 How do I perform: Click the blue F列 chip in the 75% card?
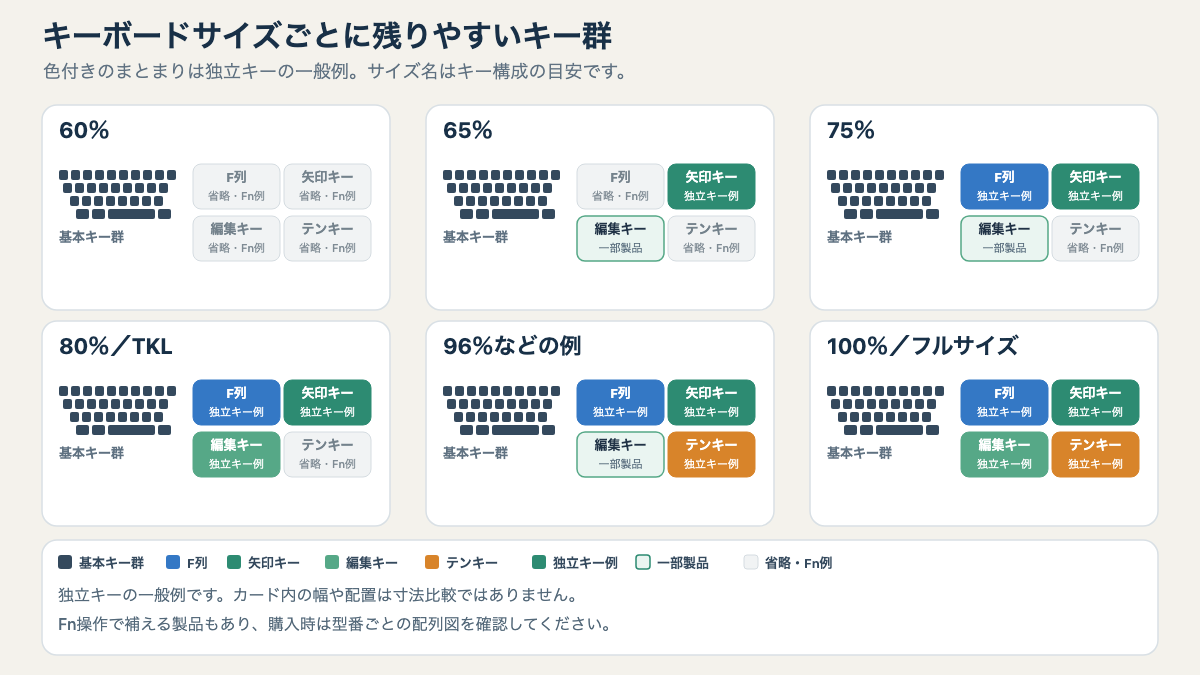click(x=1004, y=186)
